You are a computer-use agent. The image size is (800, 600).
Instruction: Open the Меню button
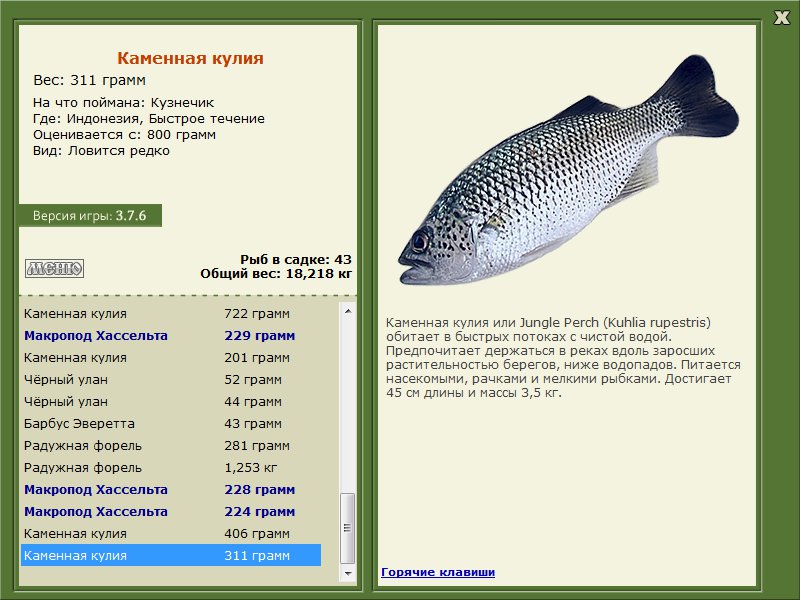point(54,268)
